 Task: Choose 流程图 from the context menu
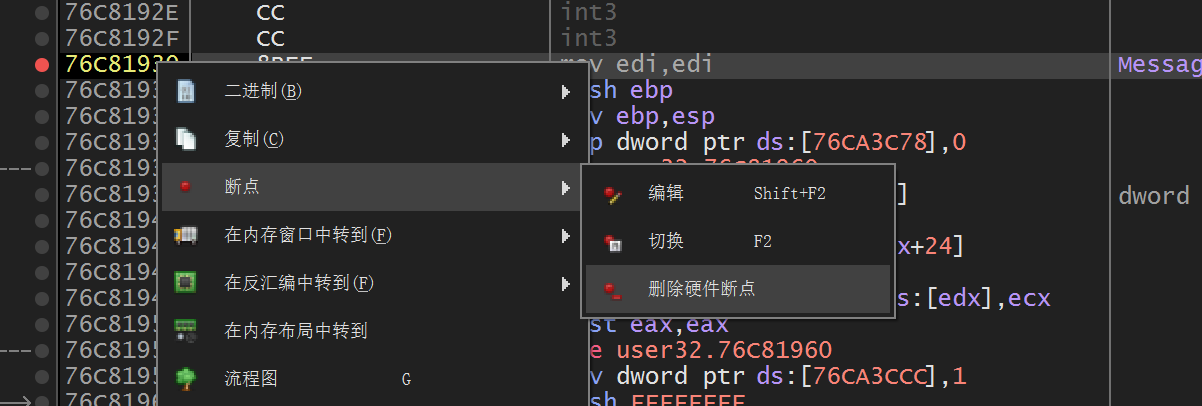click(374, 378)
